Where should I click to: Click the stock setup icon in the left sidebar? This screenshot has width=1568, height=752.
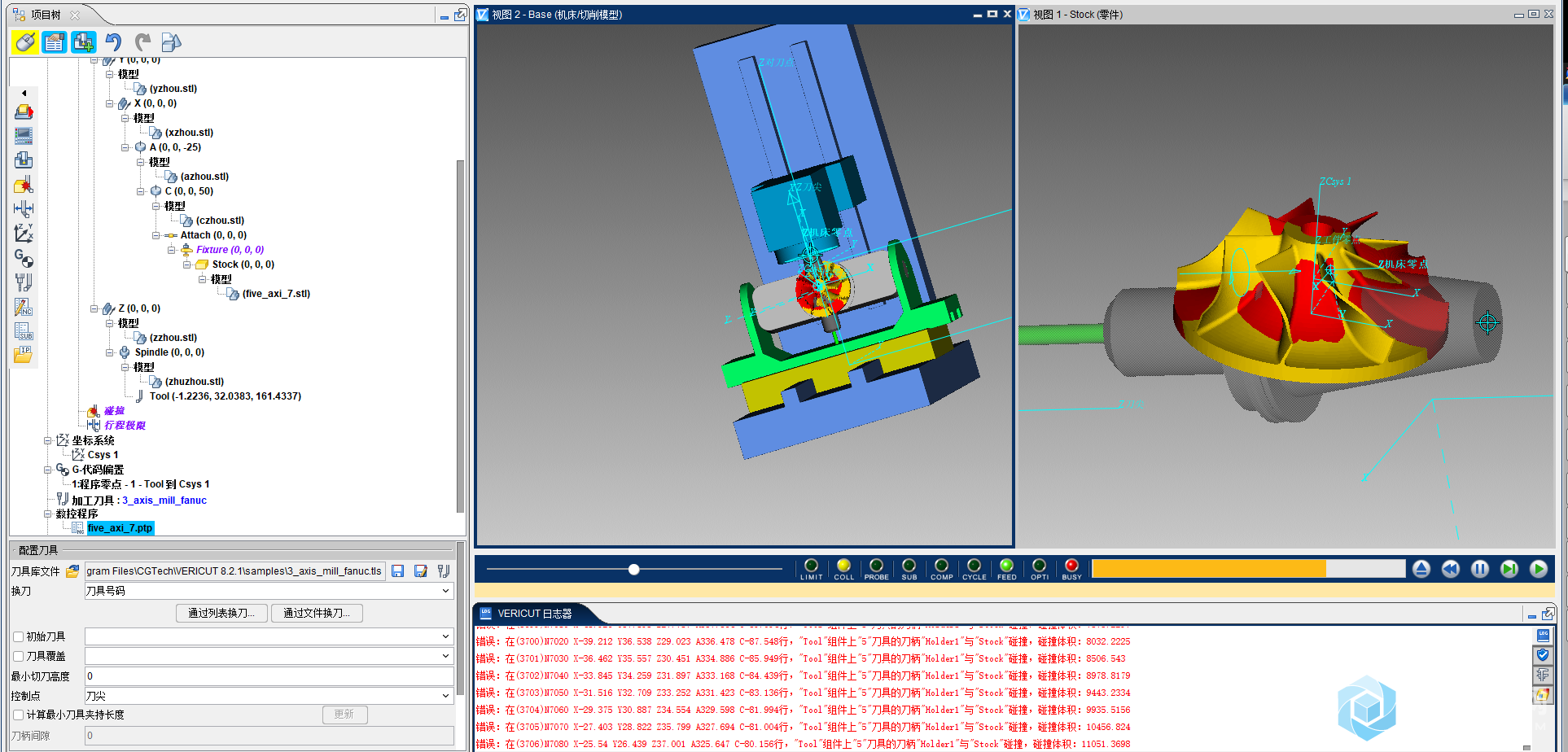point(24,111)
